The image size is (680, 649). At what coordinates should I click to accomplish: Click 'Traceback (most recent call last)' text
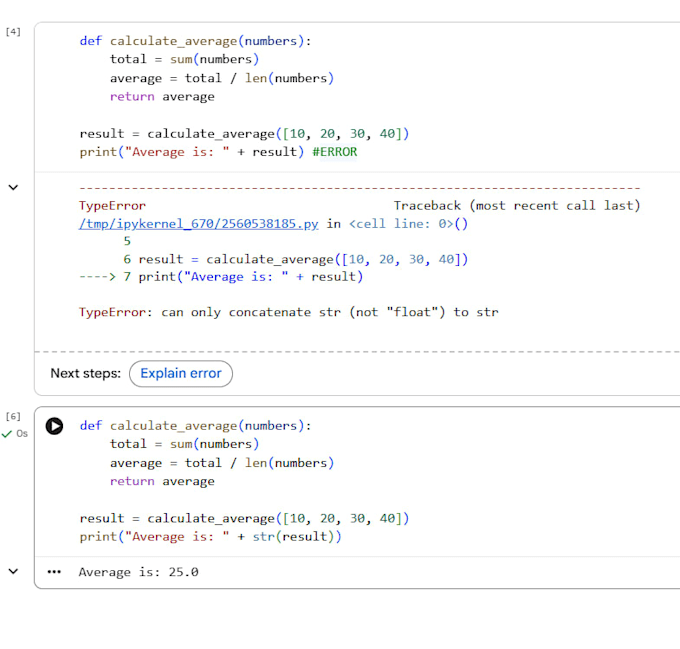[x=517, y=205]
